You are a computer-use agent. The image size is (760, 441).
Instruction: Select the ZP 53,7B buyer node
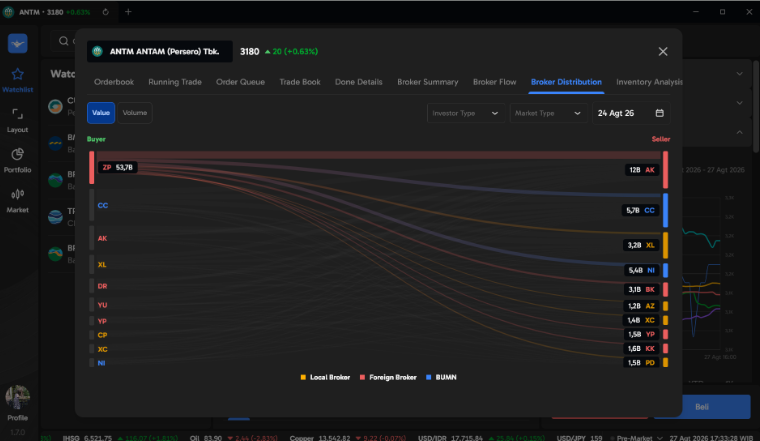118,167
